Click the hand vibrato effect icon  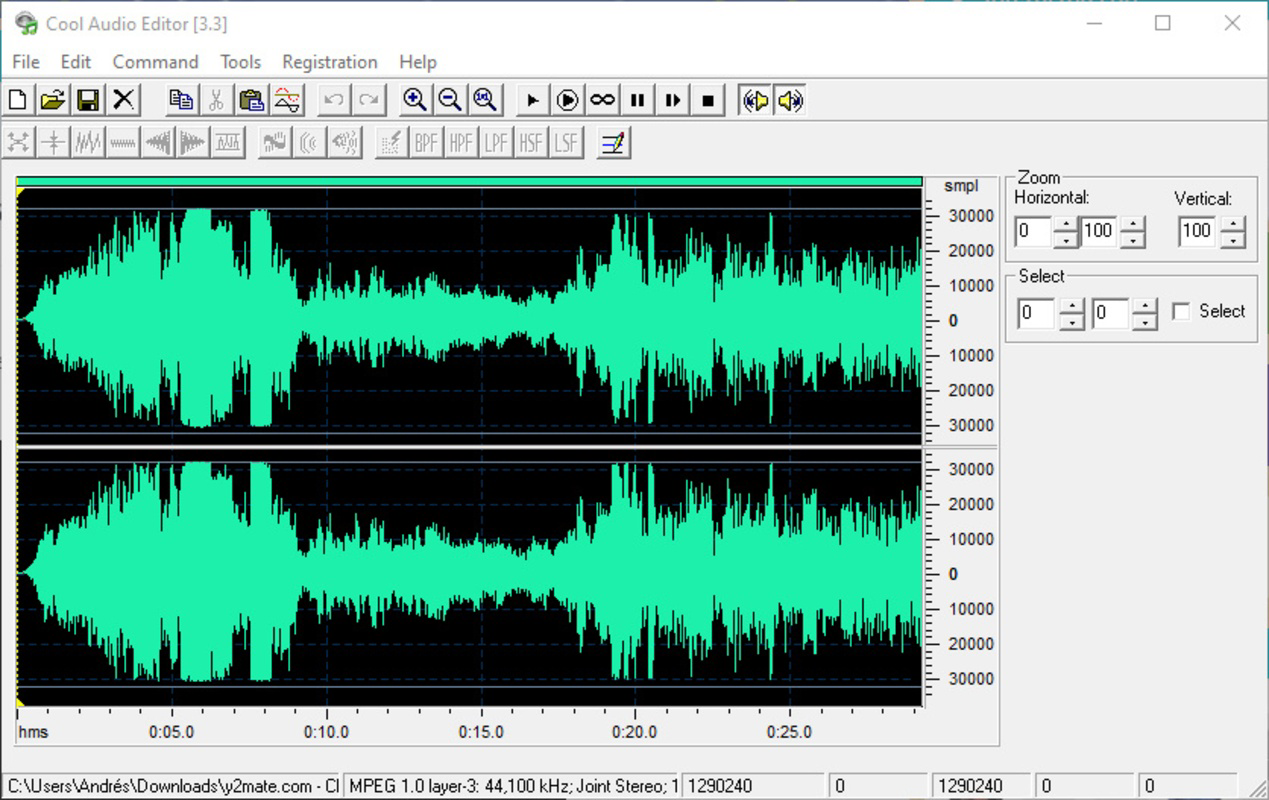pyautogui.click(x=275, y=143)
